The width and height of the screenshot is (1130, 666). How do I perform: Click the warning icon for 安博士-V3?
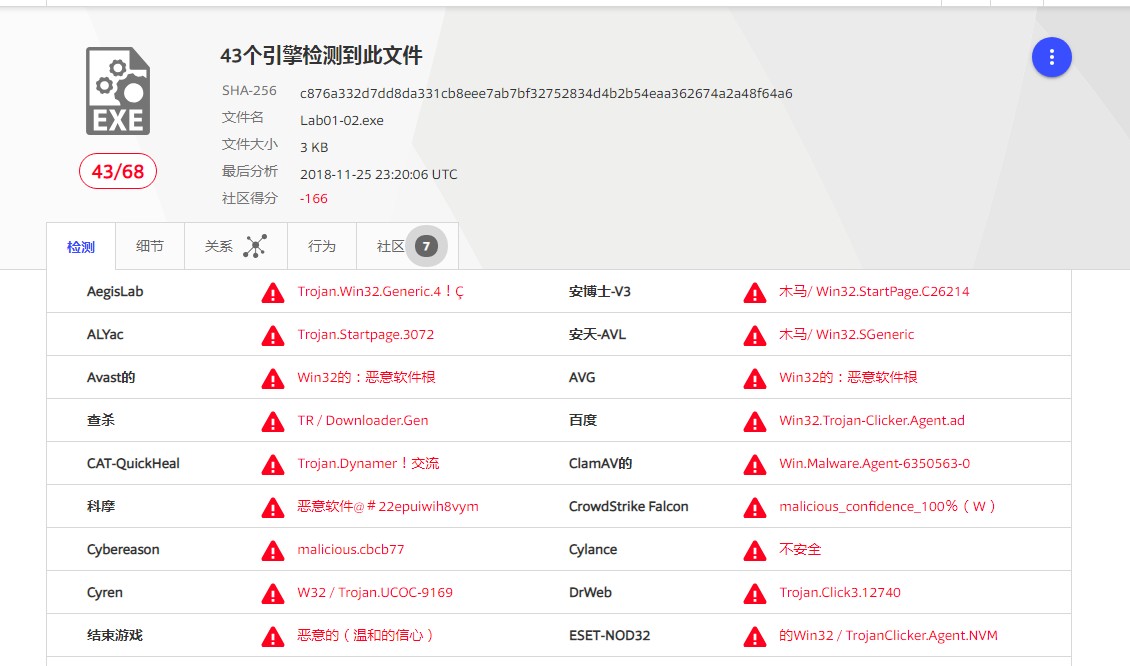point(755,293)
